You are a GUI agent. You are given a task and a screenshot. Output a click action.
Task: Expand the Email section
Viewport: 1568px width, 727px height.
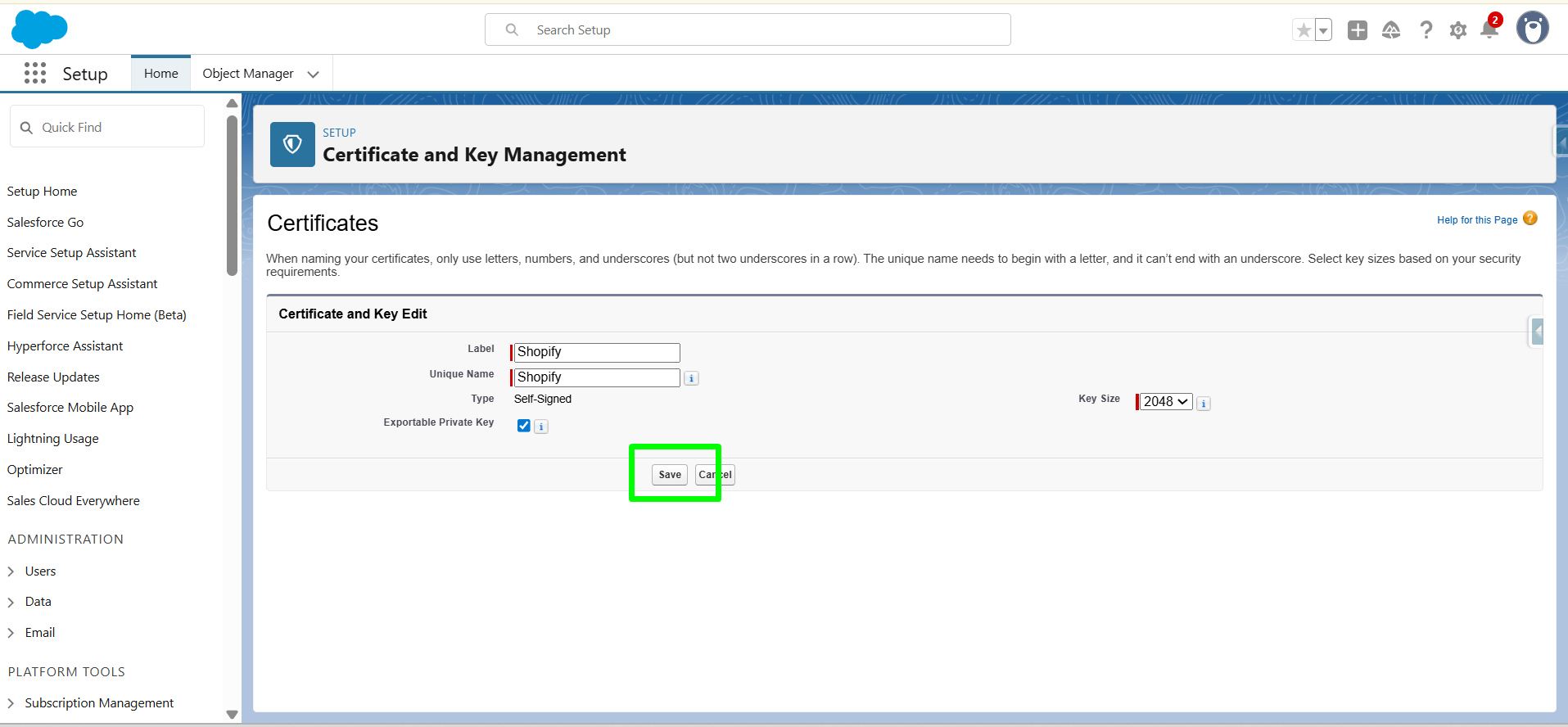tap(11, 633)
